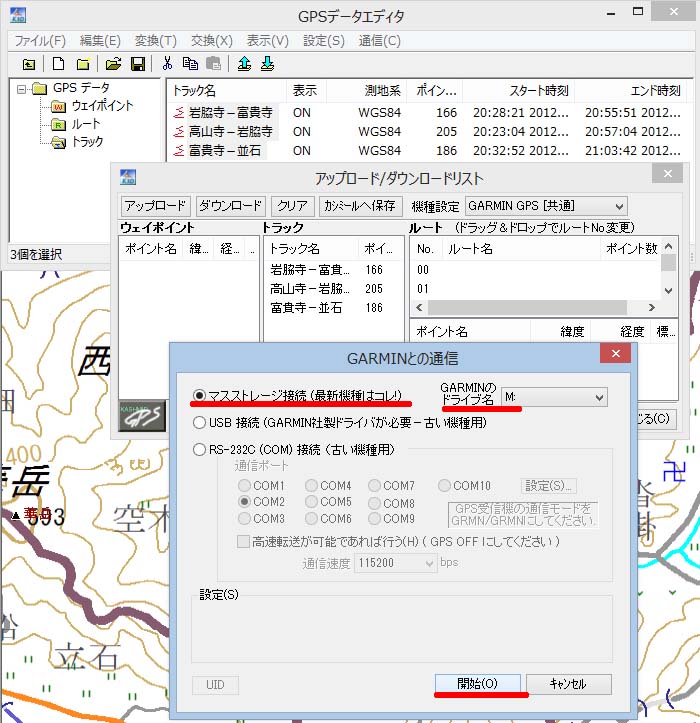Select the ウェイポイント folder in tree
The image size is (700, 723).
click(101, 106)
